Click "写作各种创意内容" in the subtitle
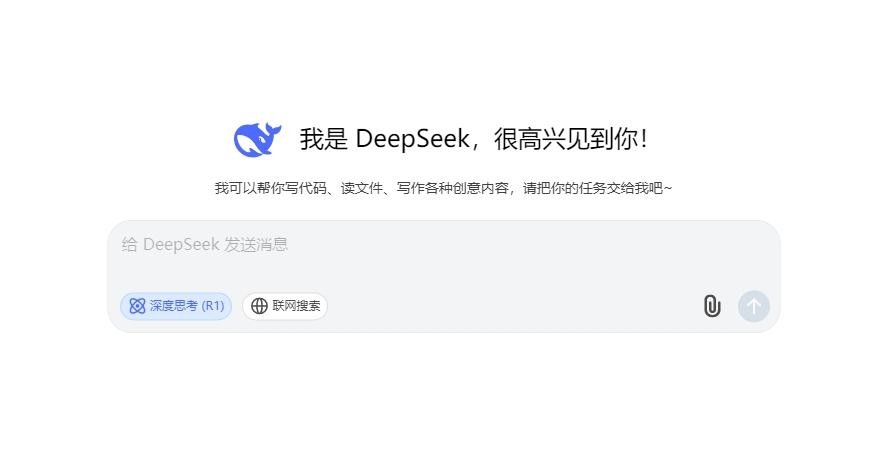 (x=453, y=188)
